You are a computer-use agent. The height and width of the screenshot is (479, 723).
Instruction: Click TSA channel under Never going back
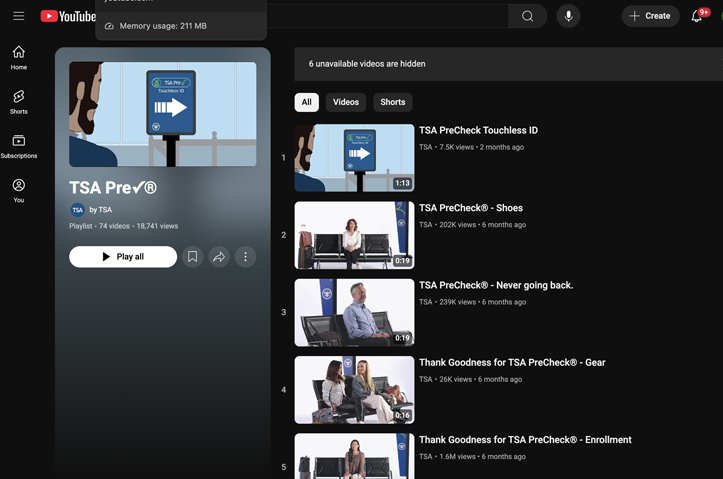tap(426, 302)
